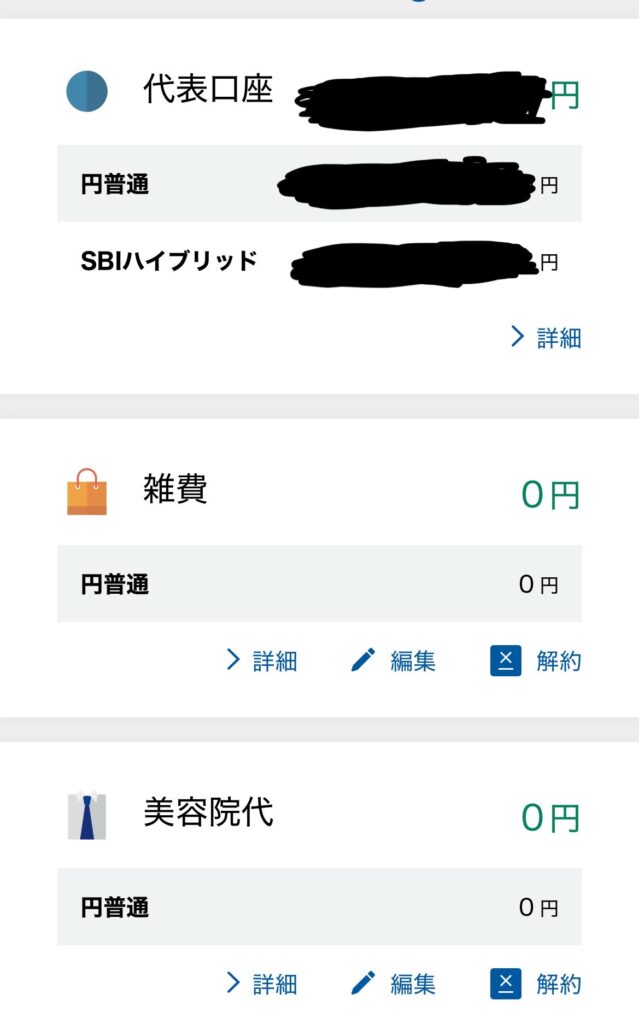Click the pencil icon for 美容院代

coord(363,983)
